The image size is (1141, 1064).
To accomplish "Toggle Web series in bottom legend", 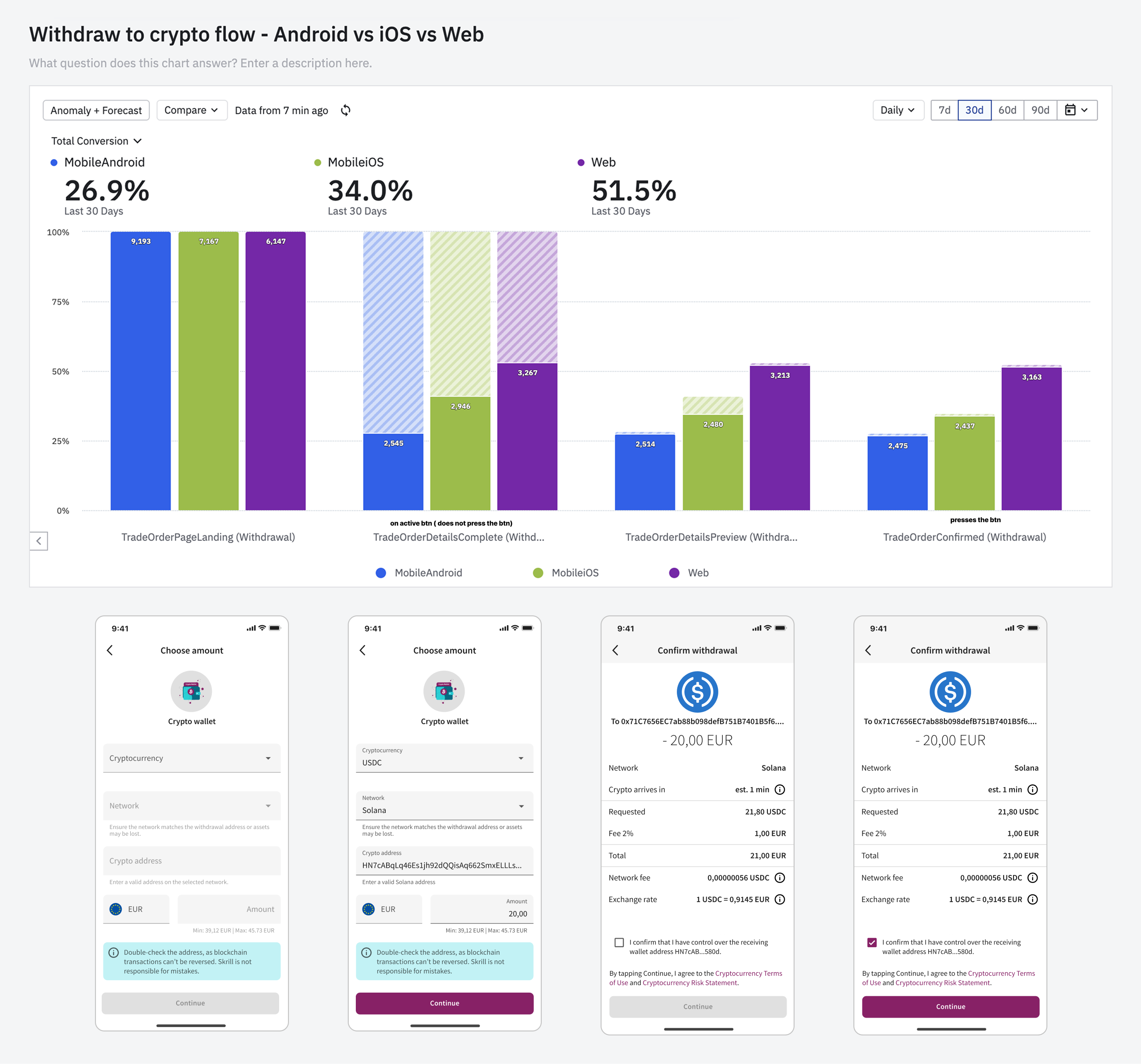I will click(689, 573).
